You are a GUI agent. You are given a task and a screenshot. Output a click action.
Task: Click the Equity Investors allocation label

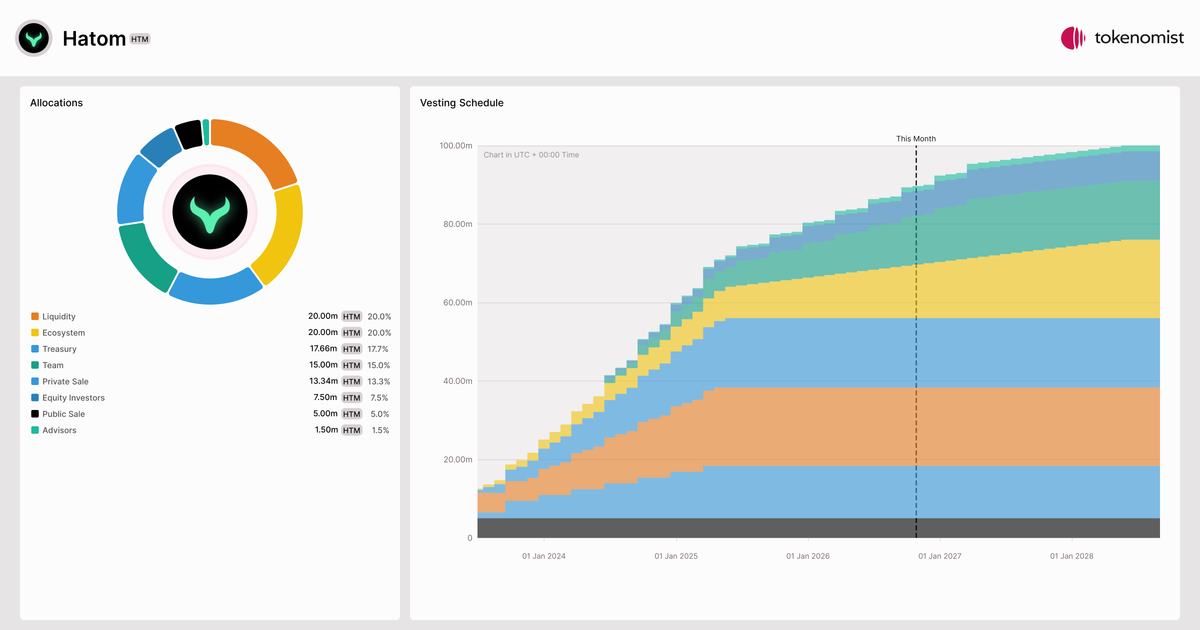73,398
